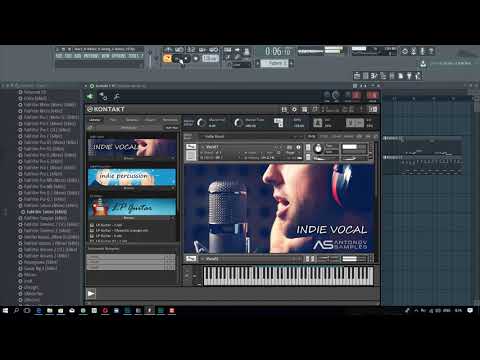
Task: Click Instruments button under indie percussion library
Action: [129, 188]
